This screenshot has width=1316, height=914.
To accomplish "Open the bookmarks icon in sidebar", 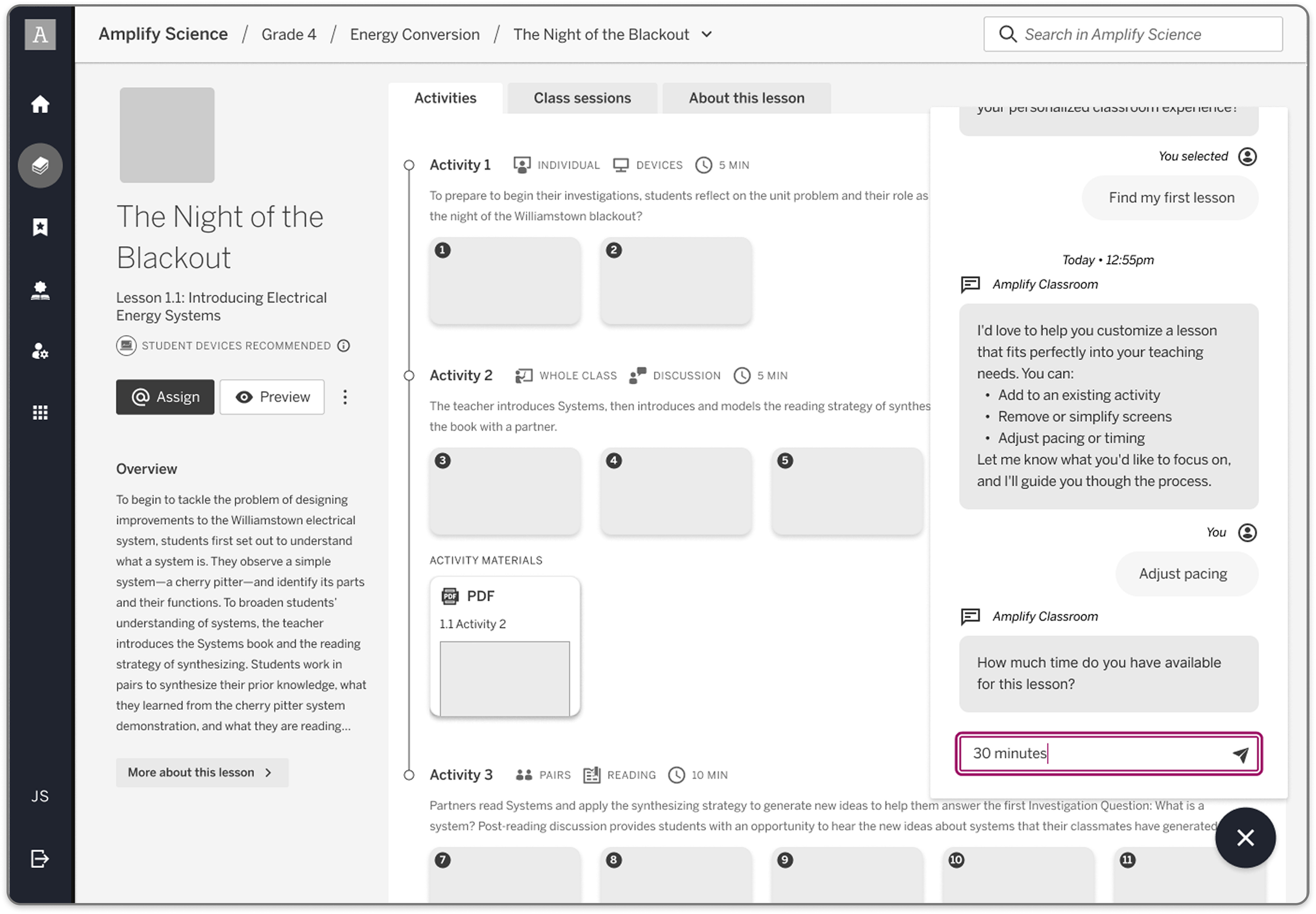I will coord(40,227).
